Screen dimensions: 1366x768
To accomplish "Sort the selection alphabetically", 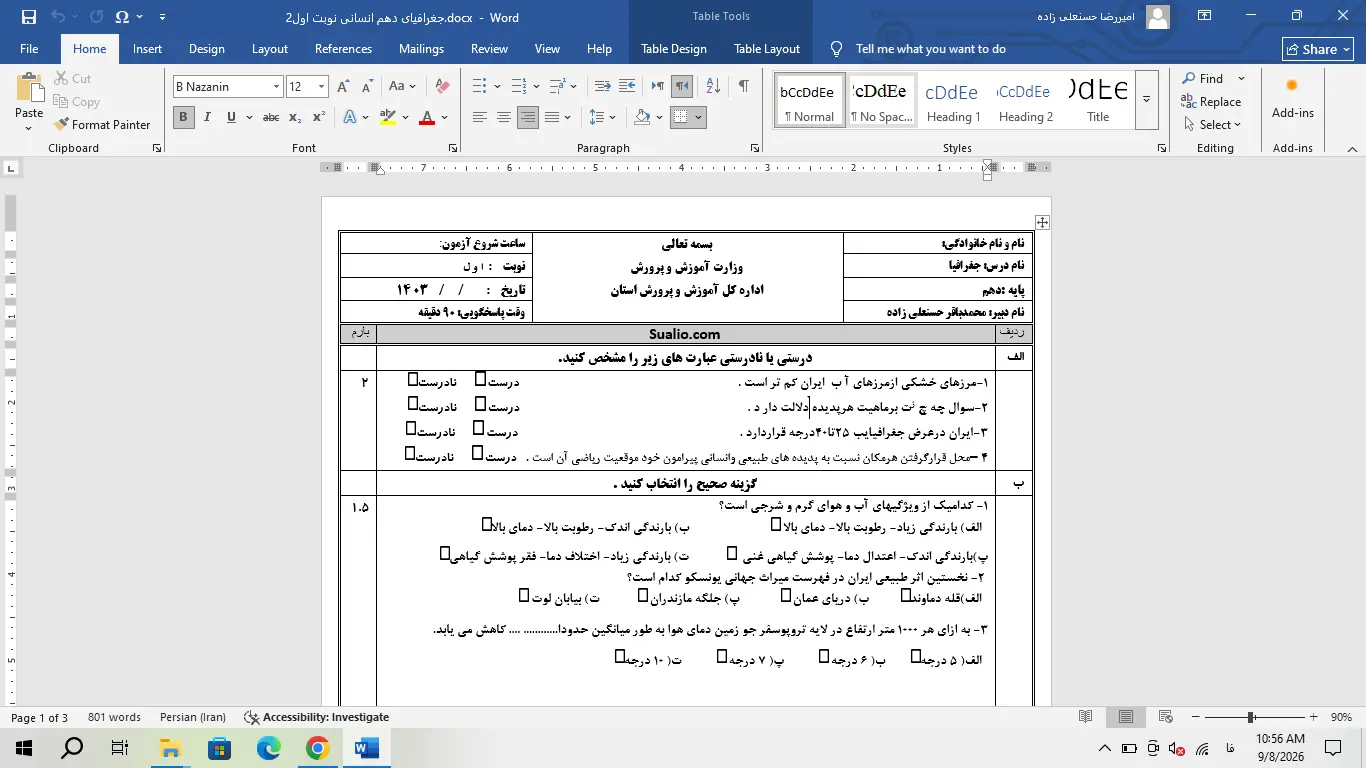I will click(x=713, y=87).
